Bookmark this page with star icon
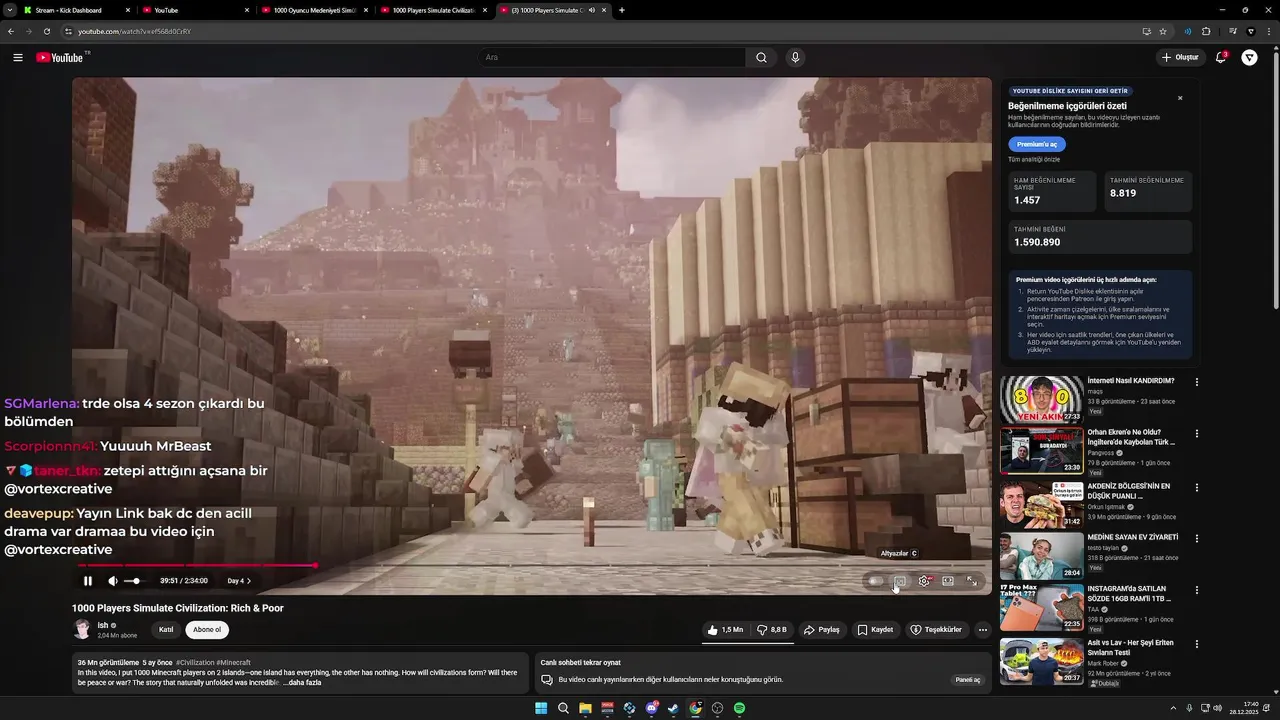This screenshot has width=1280, height=720. 1163,31
